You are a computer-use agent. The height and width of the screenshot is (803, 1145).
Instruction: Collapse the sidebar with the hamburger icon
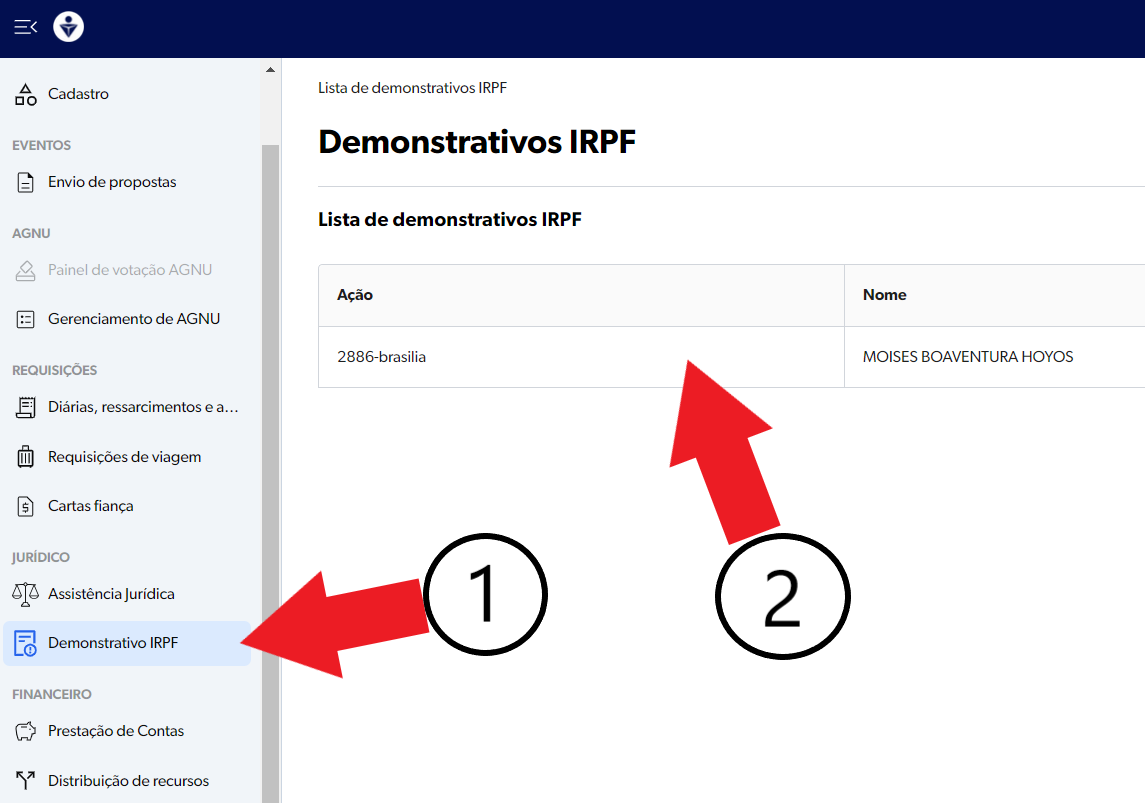point(25,27)
